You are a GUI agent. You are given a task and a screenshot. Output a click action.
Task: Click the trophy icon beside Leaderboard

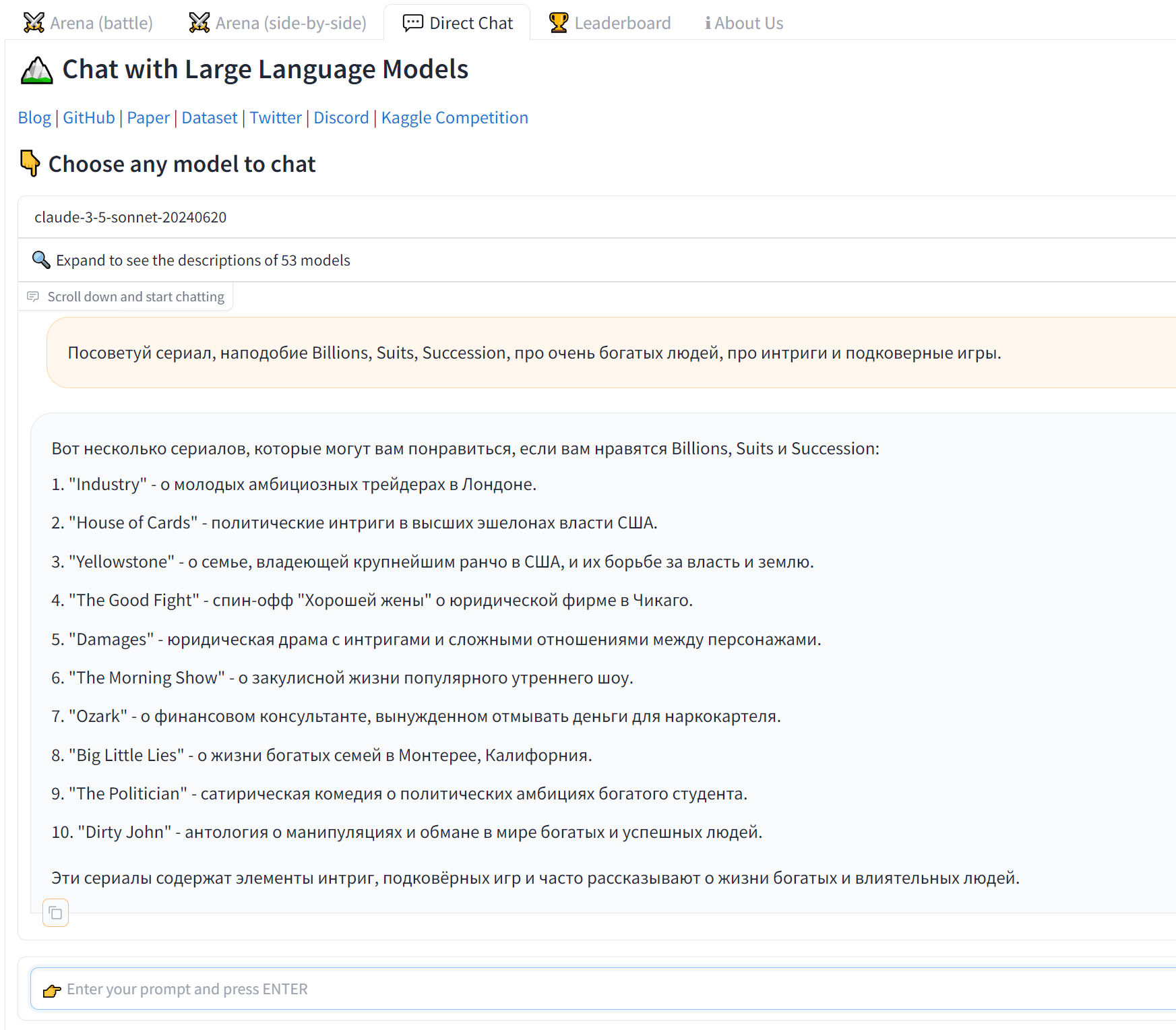(x=559, y=23)
